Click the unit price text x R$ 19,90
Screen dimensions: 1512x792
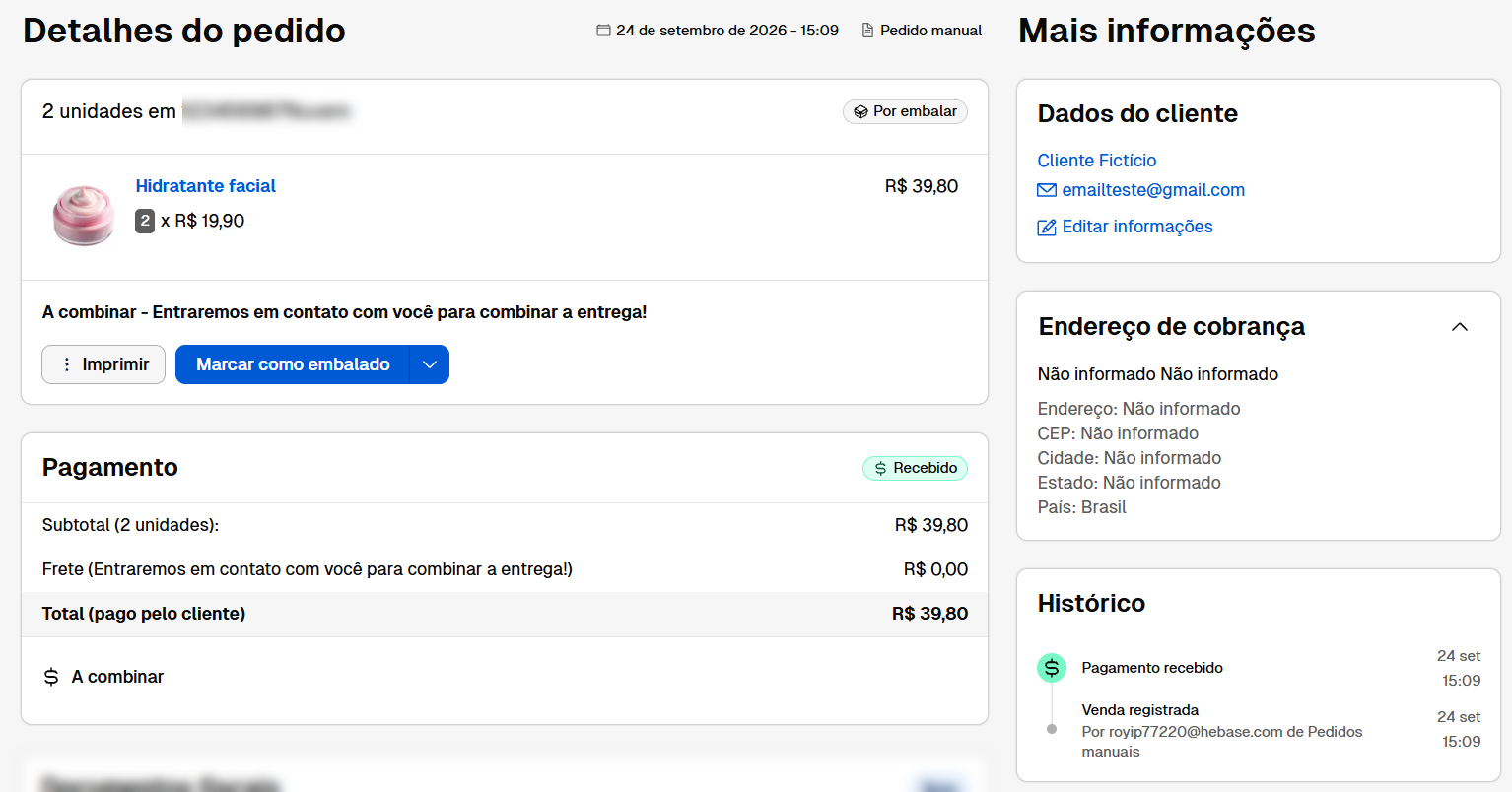pyautogui.click(x=203, y=221)
